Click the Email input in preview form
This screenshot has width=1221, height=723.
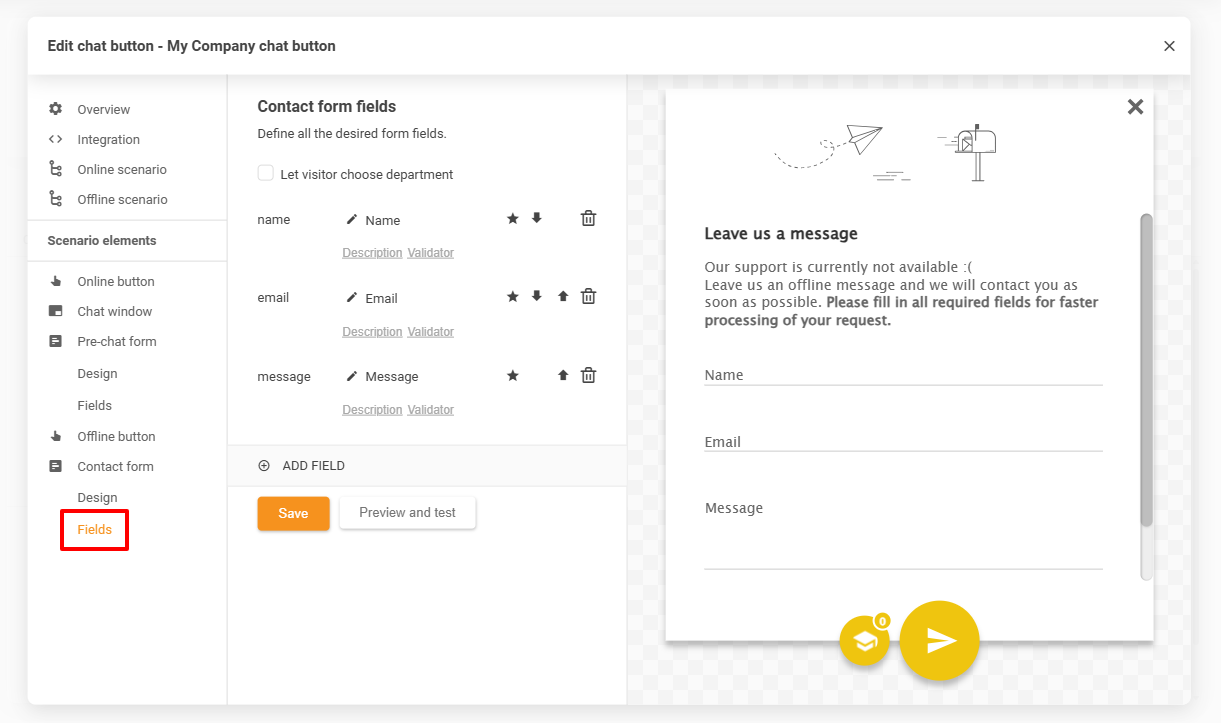(902, 441)
